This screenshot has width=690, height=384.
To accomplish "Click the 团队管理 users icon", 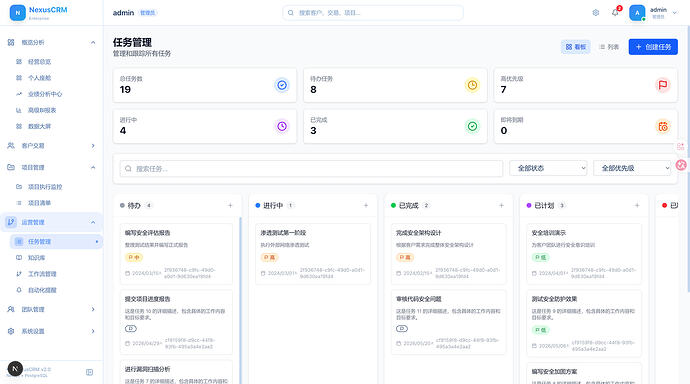I will pos(11,309).
